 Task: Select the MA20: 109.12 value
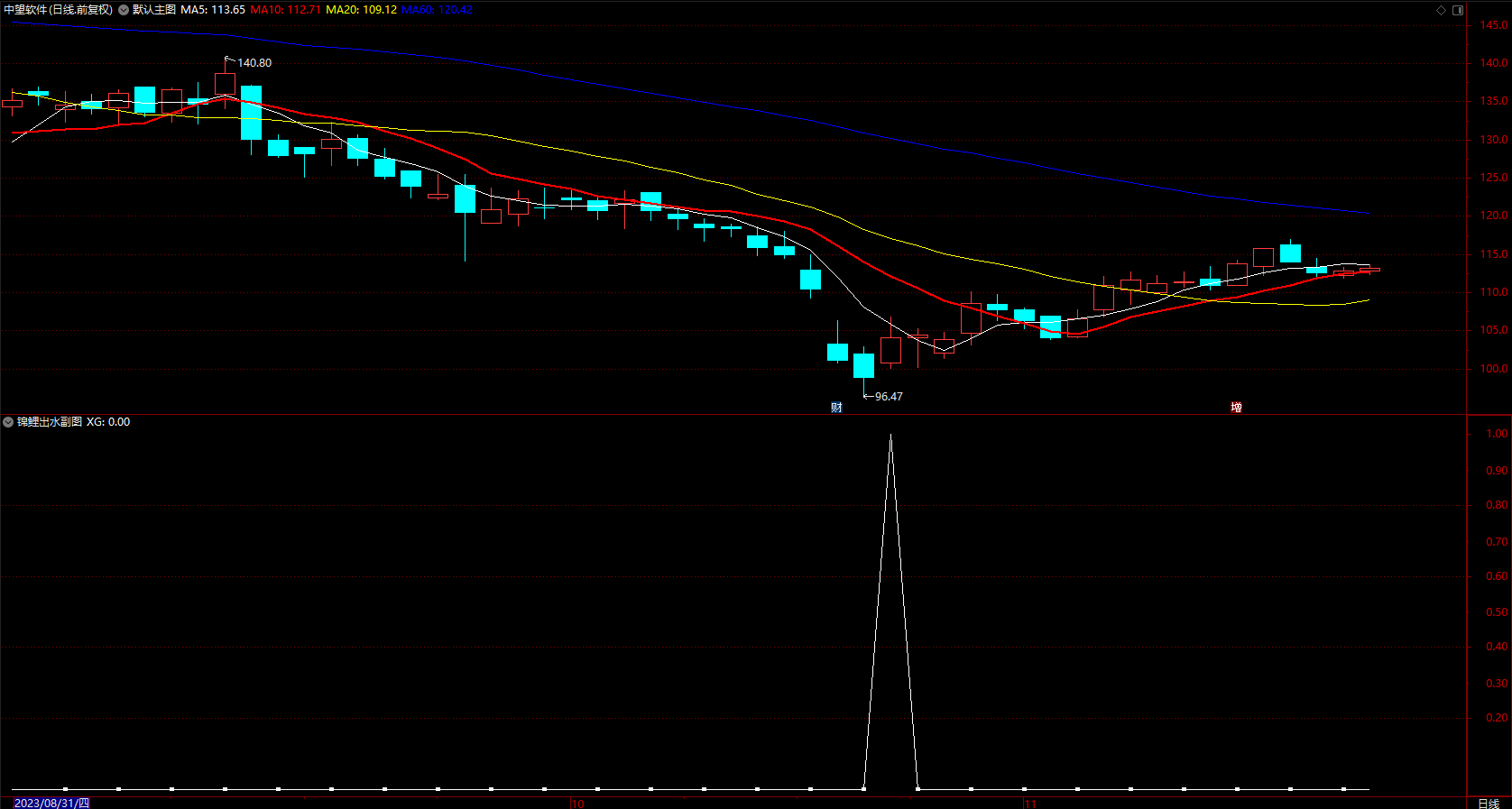pos(361,10)
